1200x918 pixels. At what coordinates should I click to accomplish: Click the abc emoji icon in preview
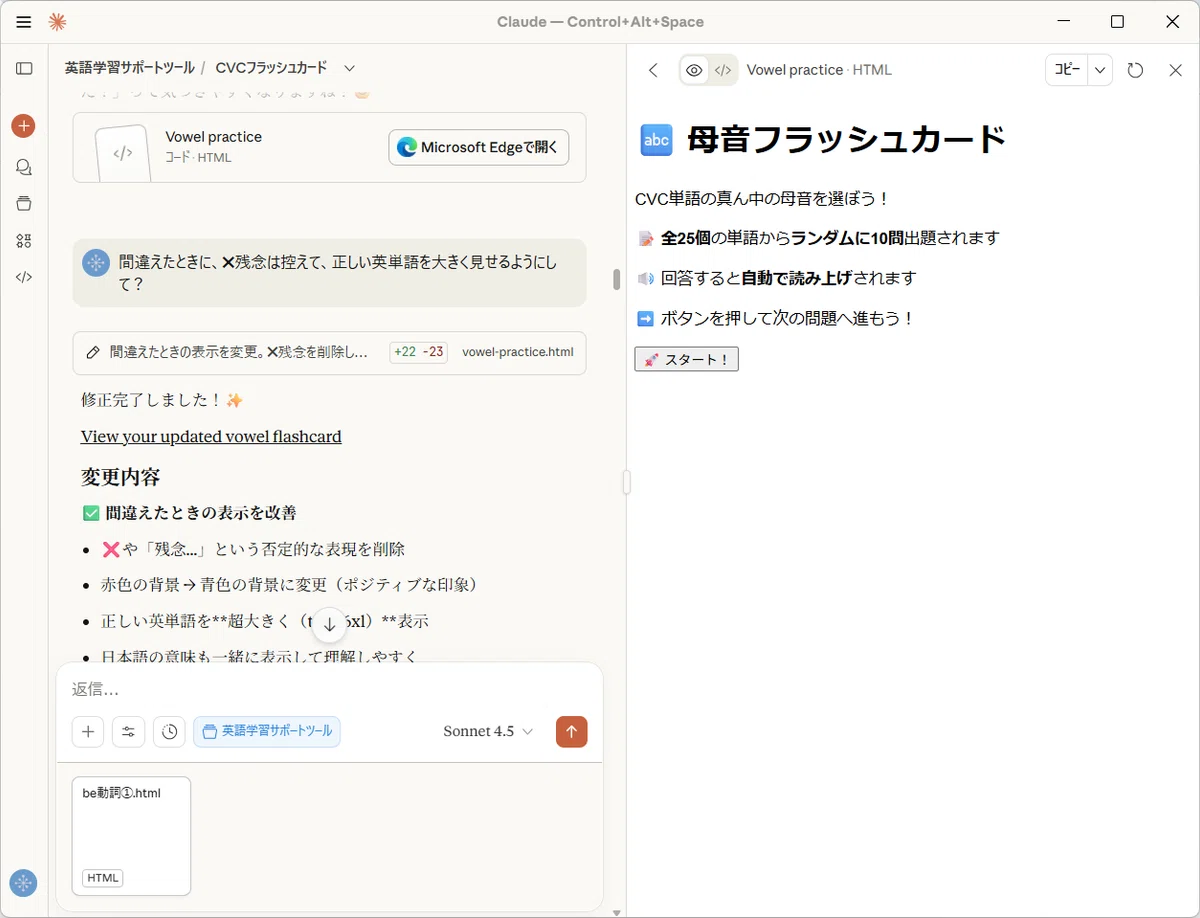pyautogui.click(x=656, y=140)
